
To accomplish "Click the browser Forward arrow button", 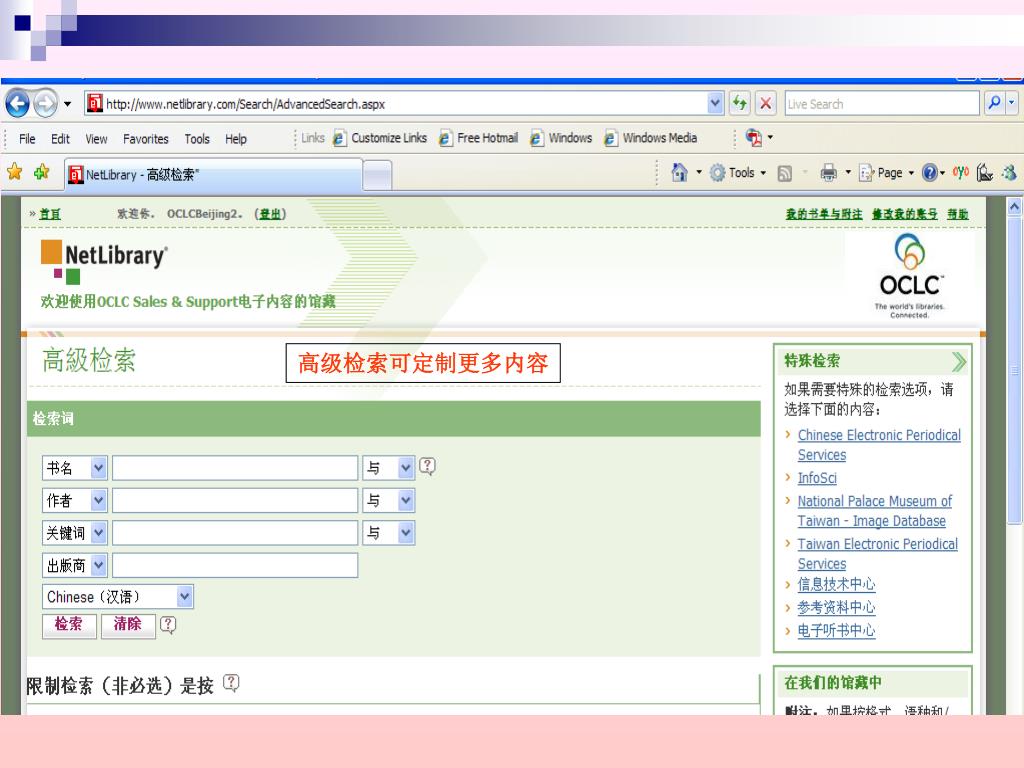I will pos(45,104).
